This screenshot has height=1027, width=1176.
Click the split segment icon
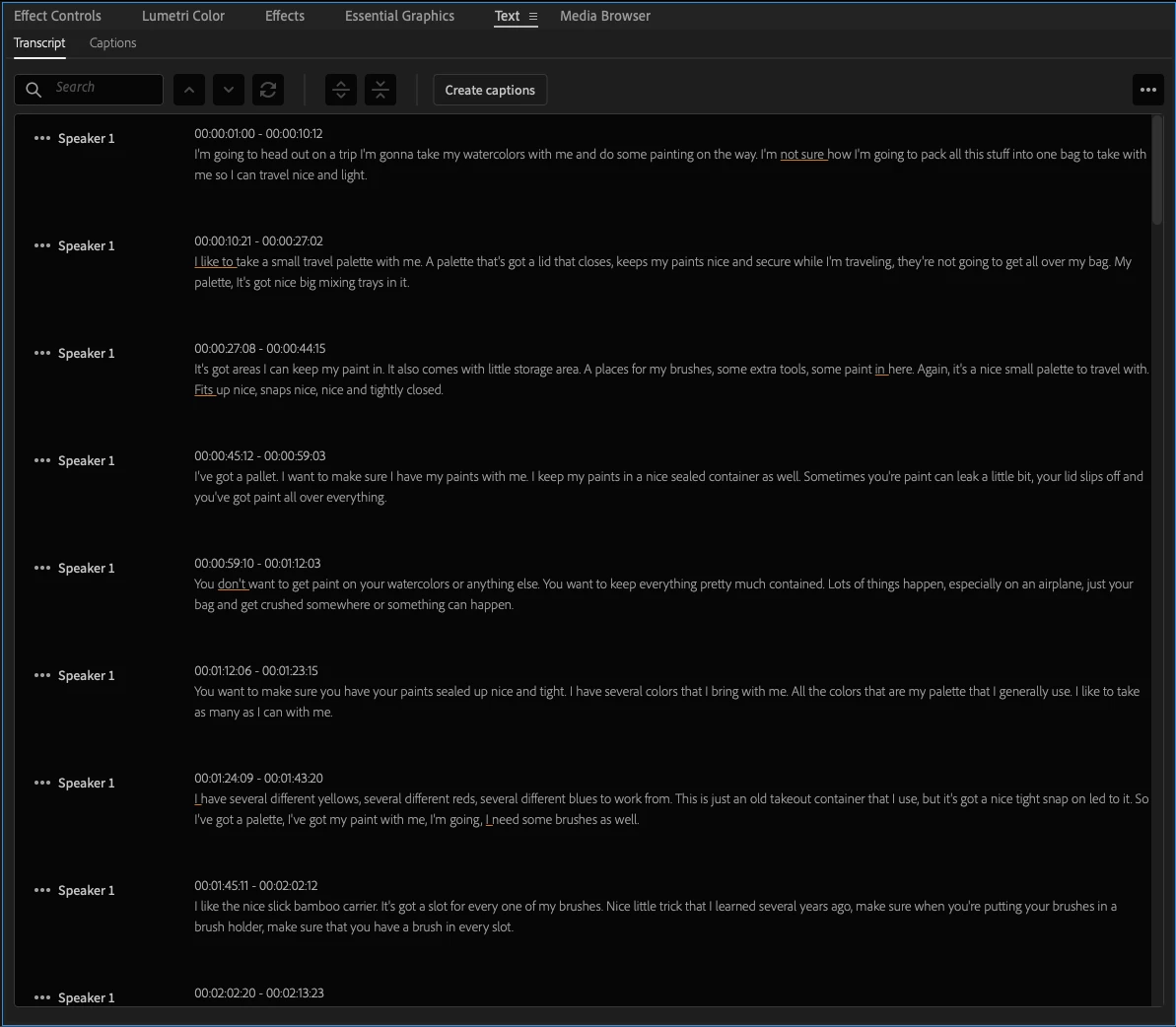(340, 90)
